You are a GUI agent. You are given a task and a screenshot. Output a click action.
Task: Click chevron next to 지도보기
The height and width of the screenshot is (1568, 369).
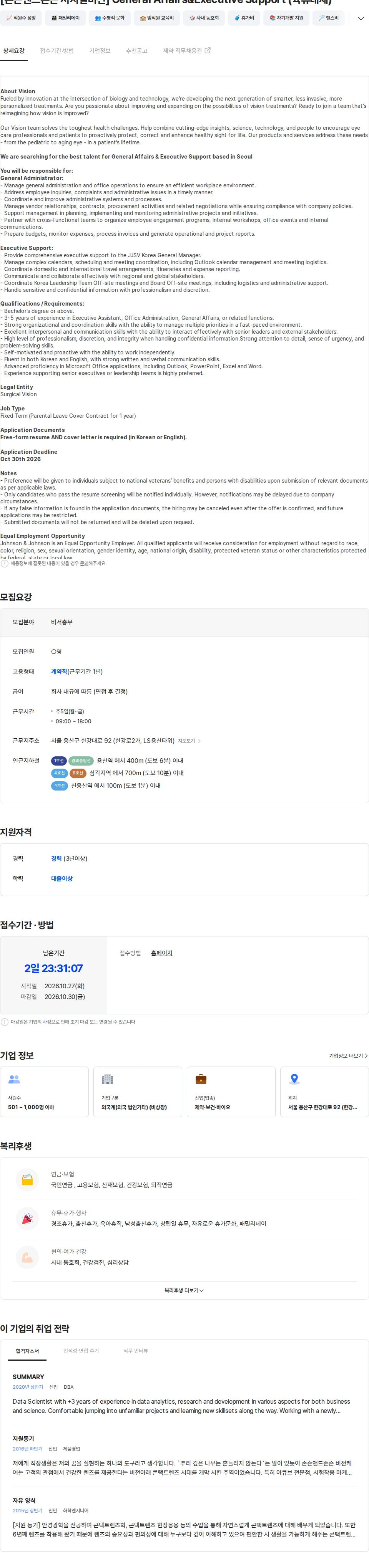(199, 741)
